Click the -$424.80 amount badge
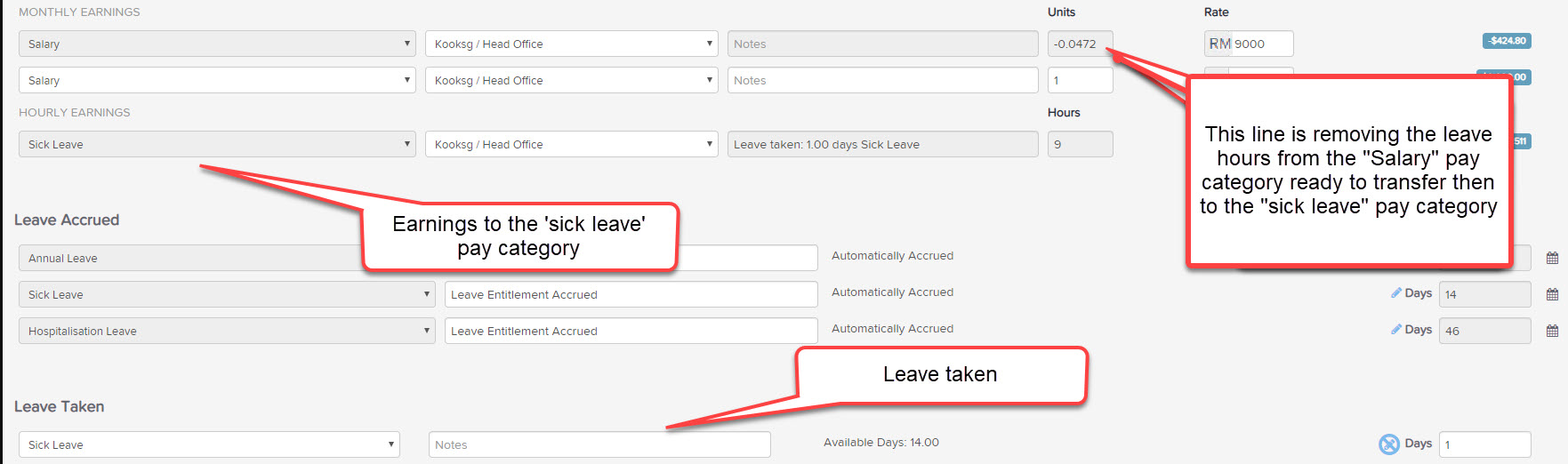1568x464 pixels. coord(1507,41)
